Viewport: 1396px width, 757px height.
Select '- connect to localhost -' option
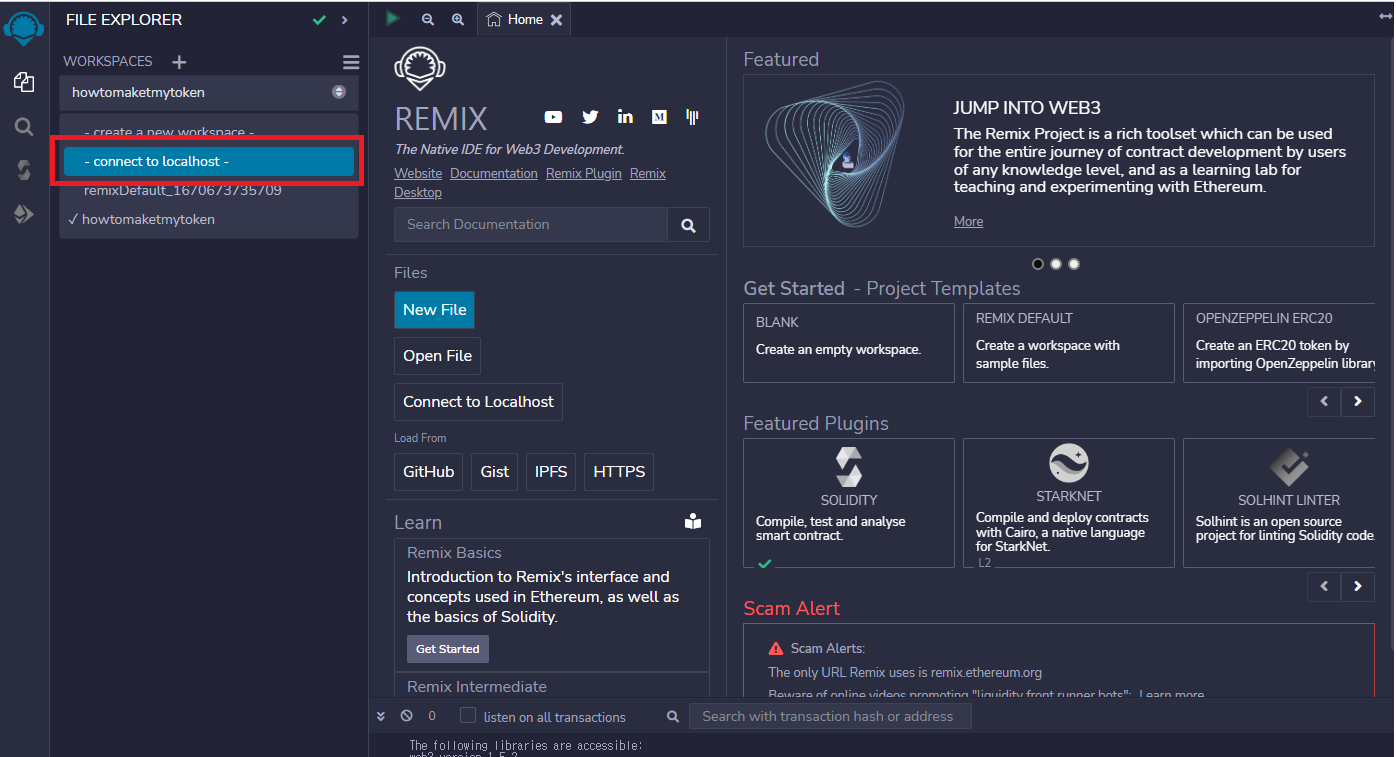209,161
